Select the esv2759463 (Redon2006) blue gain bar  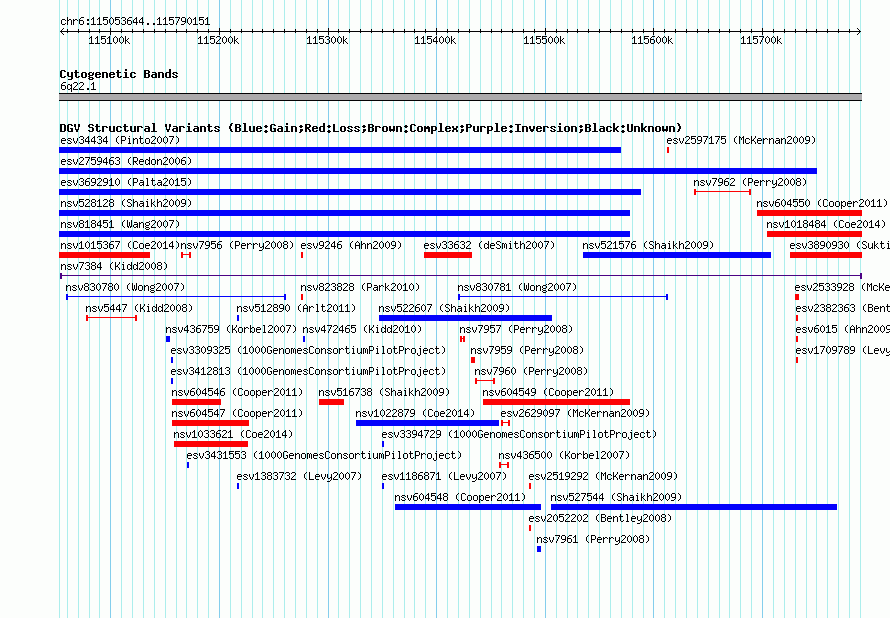pyautogui.click(x=438, y=171)
